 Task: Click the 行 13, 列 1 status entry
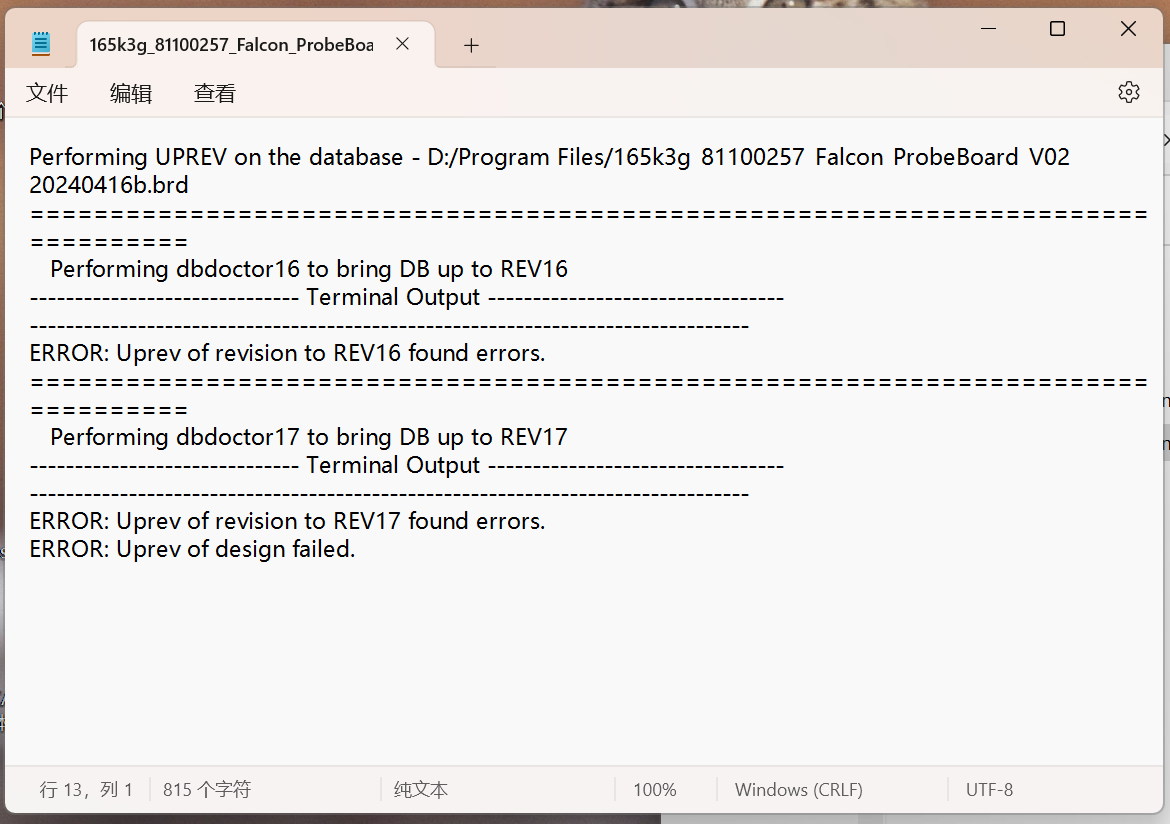(x=86, y=789)
